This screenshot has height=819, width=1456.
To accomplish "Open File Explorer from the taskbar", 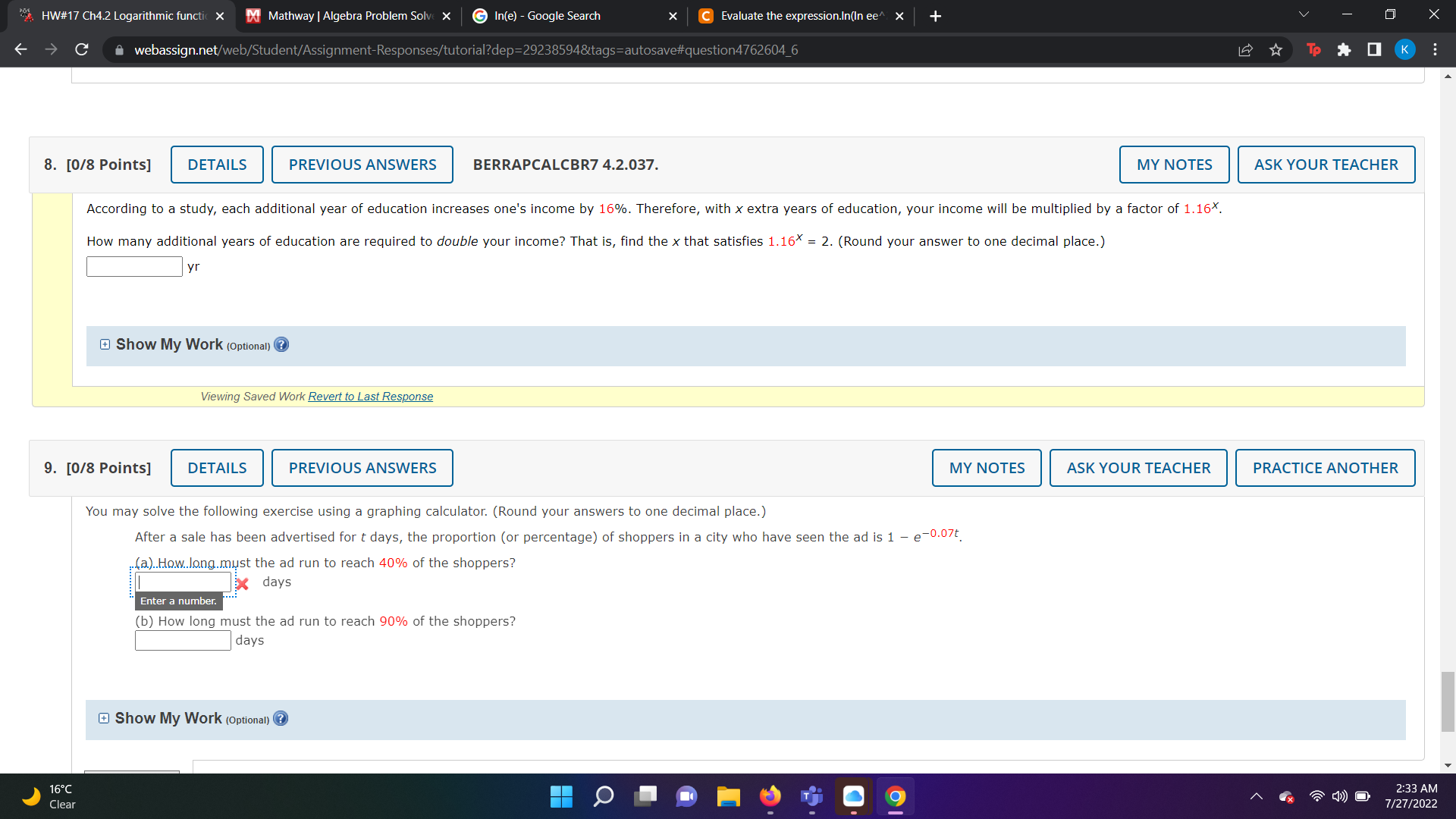I will coord(728,796).
